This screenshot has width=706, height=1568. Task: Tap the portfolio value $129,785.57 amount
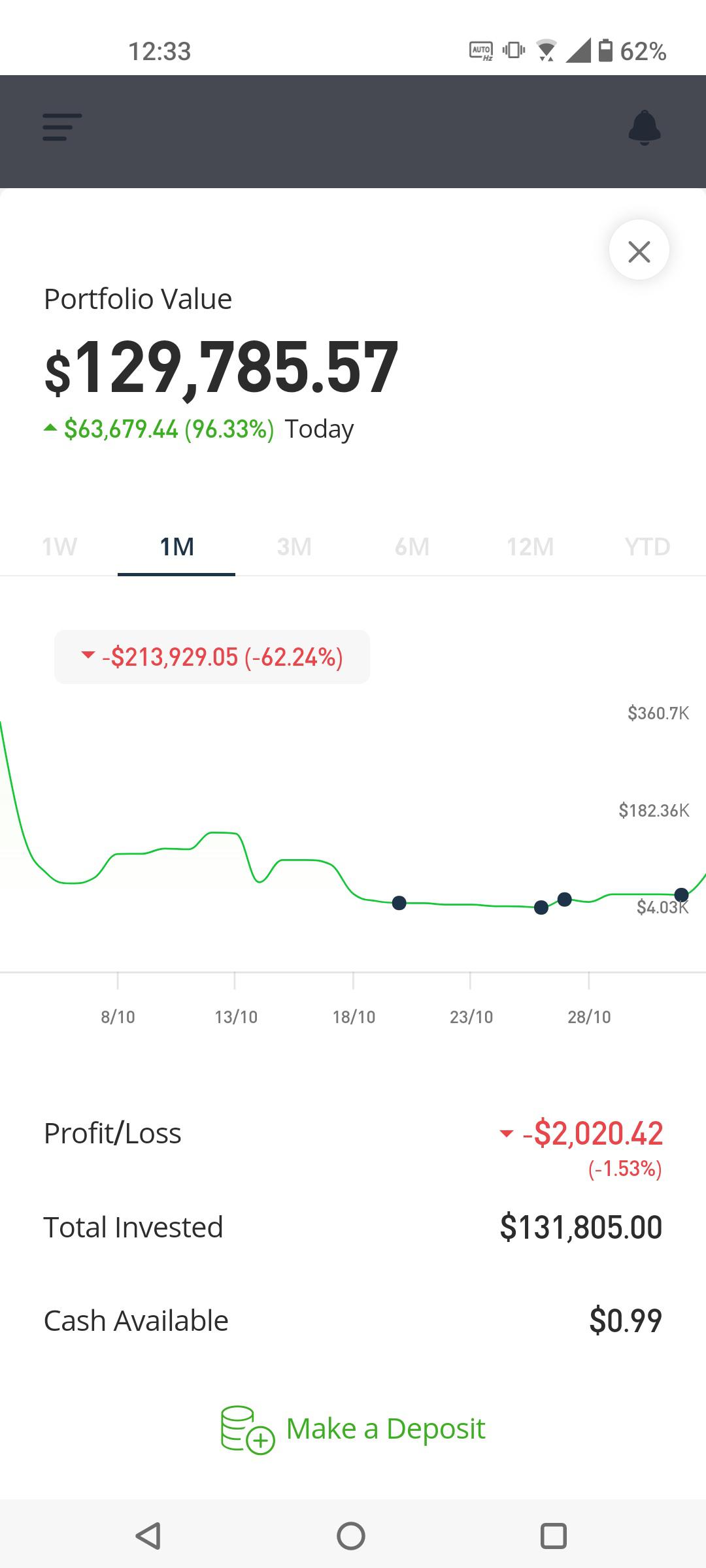click(222, 367)
